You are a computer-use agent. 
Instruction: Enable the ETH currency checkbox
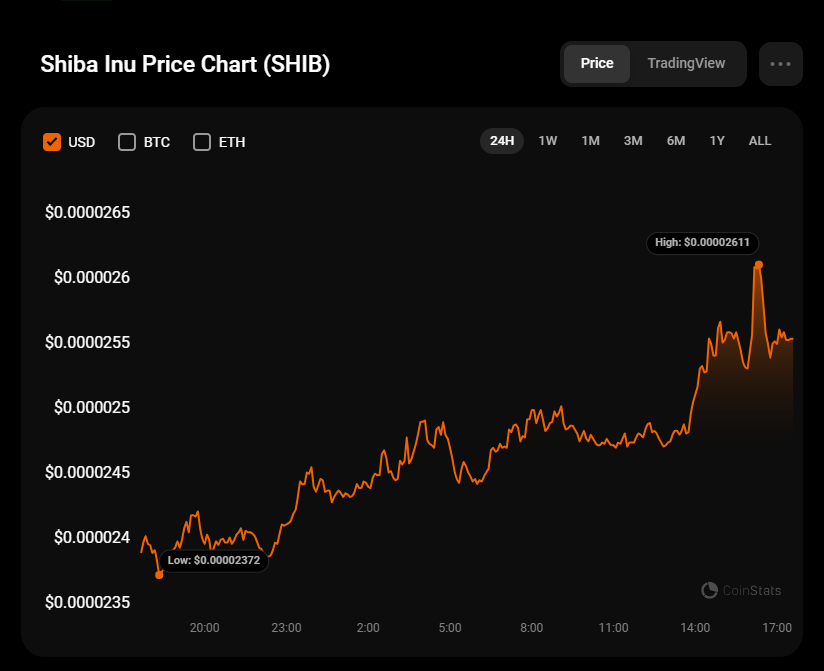(x=202, y=142)
